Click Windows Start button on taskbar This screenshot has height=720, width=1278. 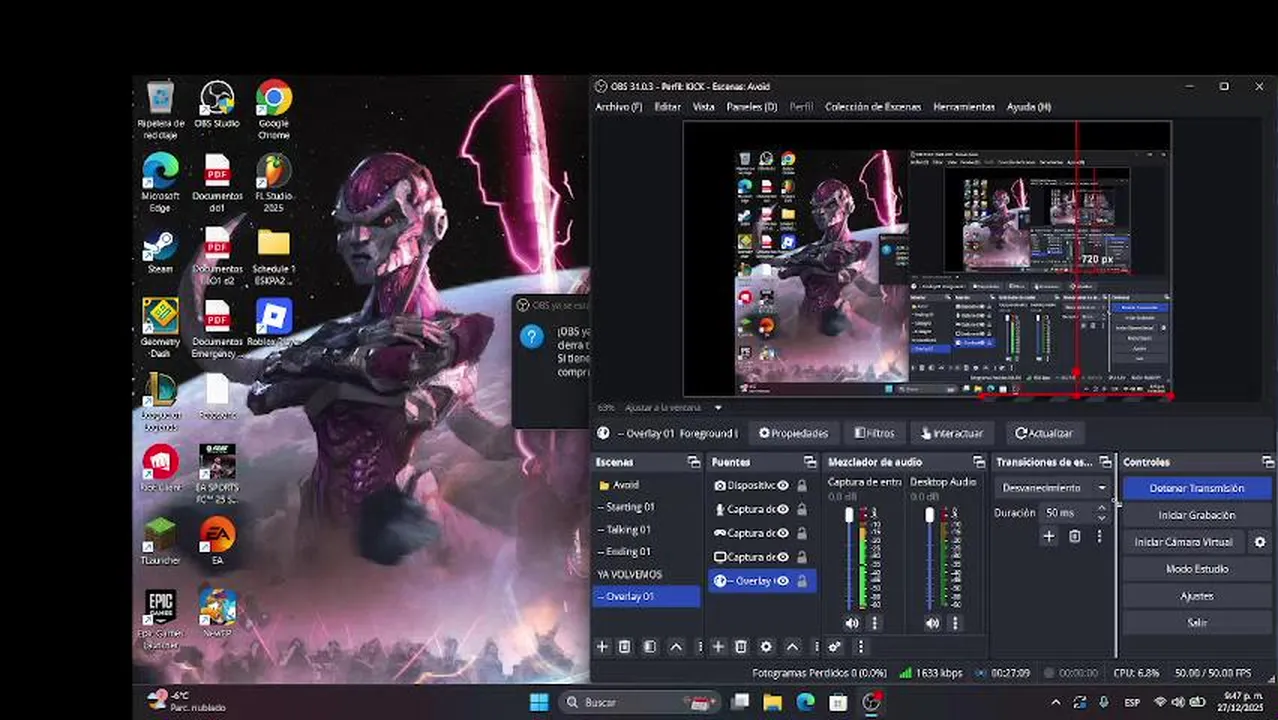(538, 702)
